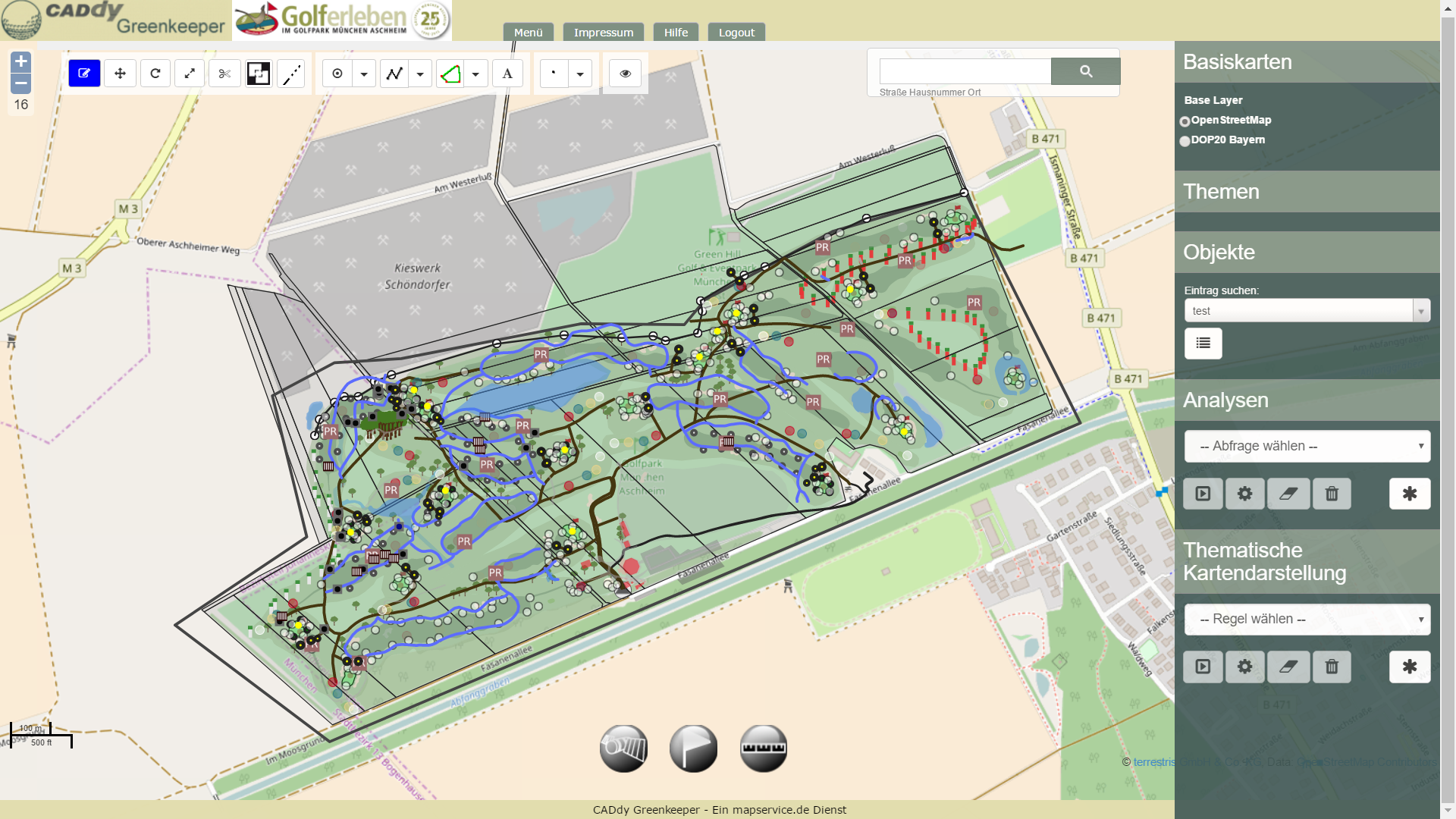Toggle visibility with the eye icon
This screenshot has width=1456, height=819.
(625, 74)
